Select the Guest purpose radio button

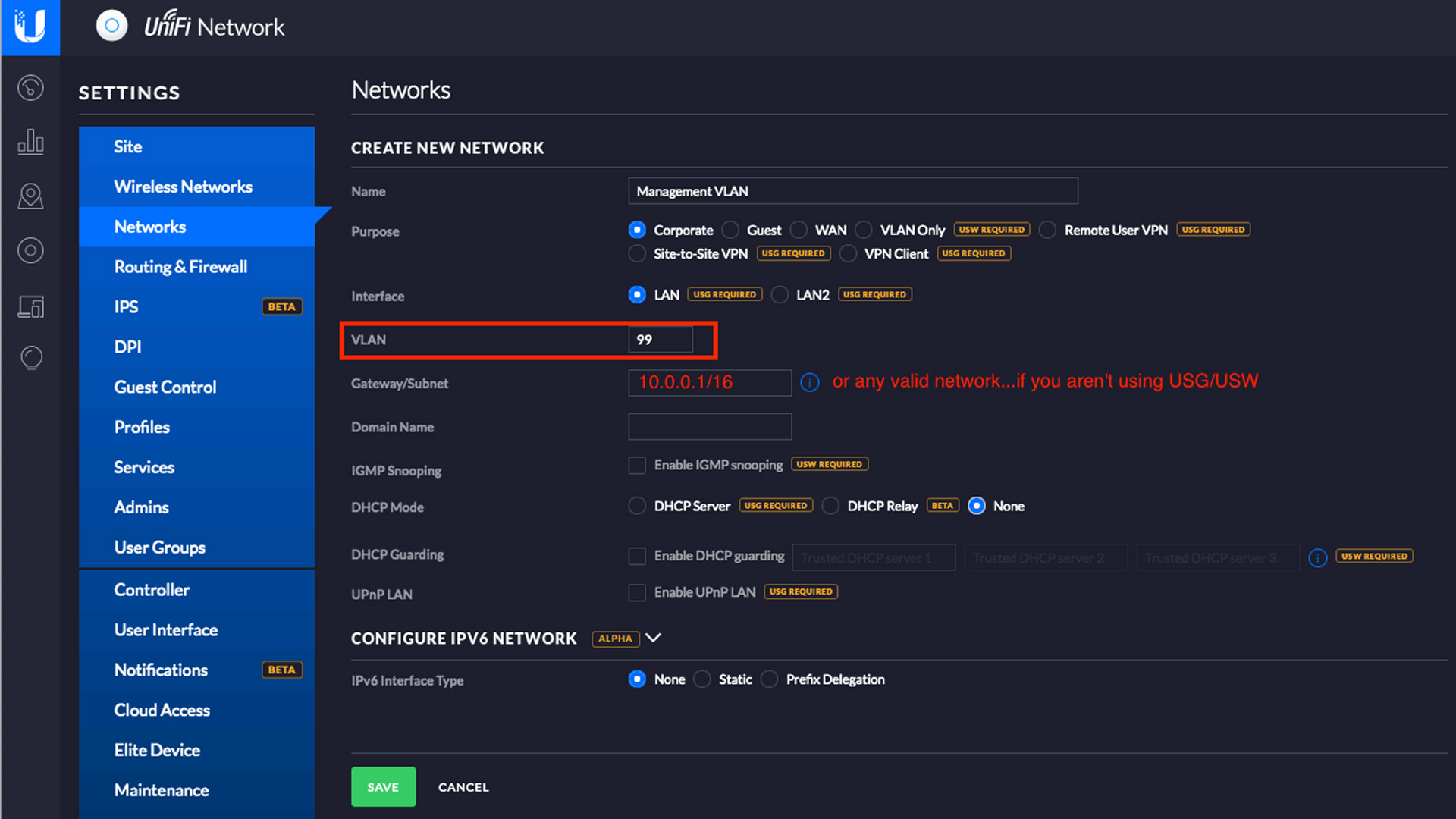pos(730,230)
